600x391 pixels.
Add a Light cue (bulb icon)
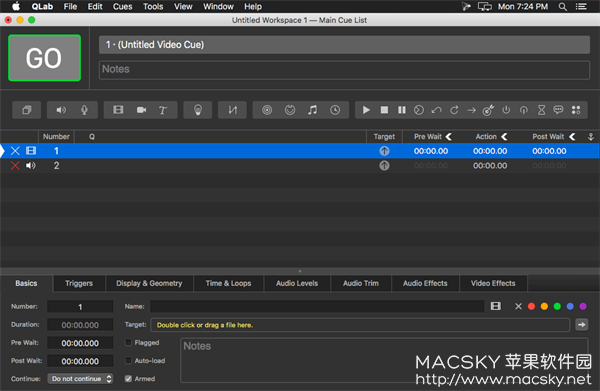(198, 110)
